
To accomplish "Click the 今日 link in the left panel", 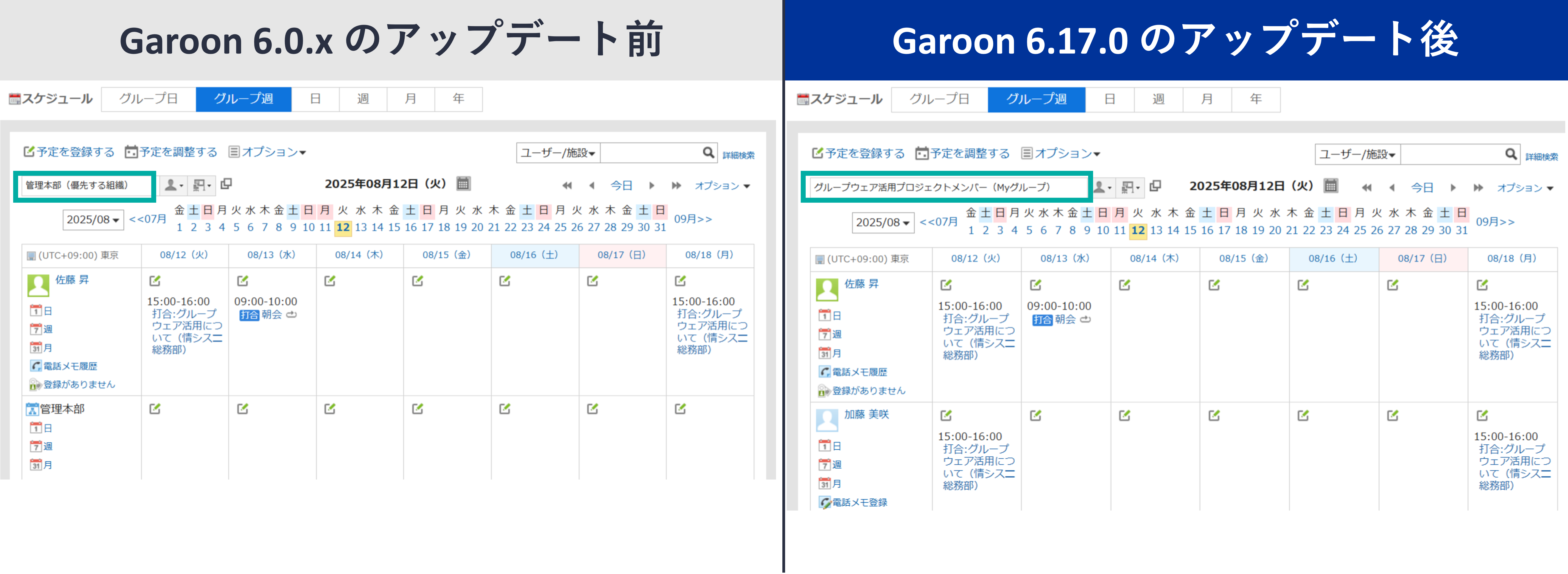I will (621, 185).
